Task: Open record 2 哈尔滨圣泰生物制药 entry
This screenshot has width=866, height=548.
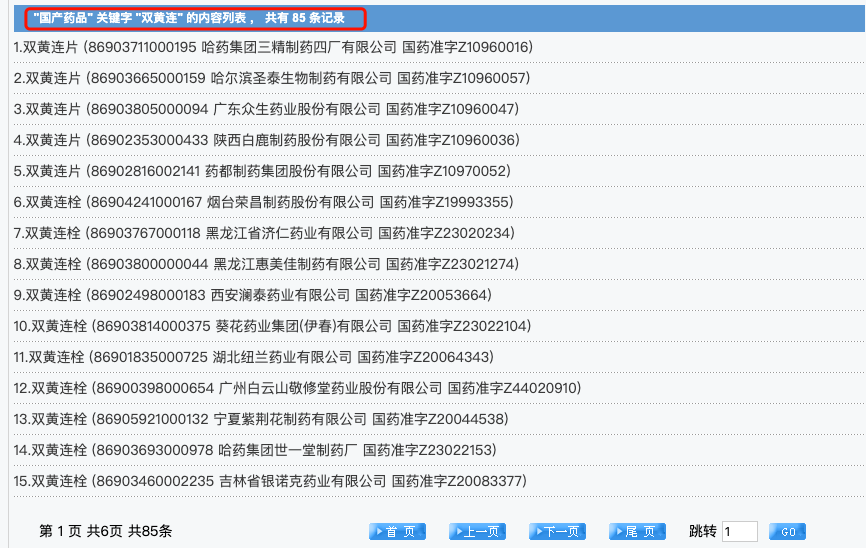Action: pos(272,78)
